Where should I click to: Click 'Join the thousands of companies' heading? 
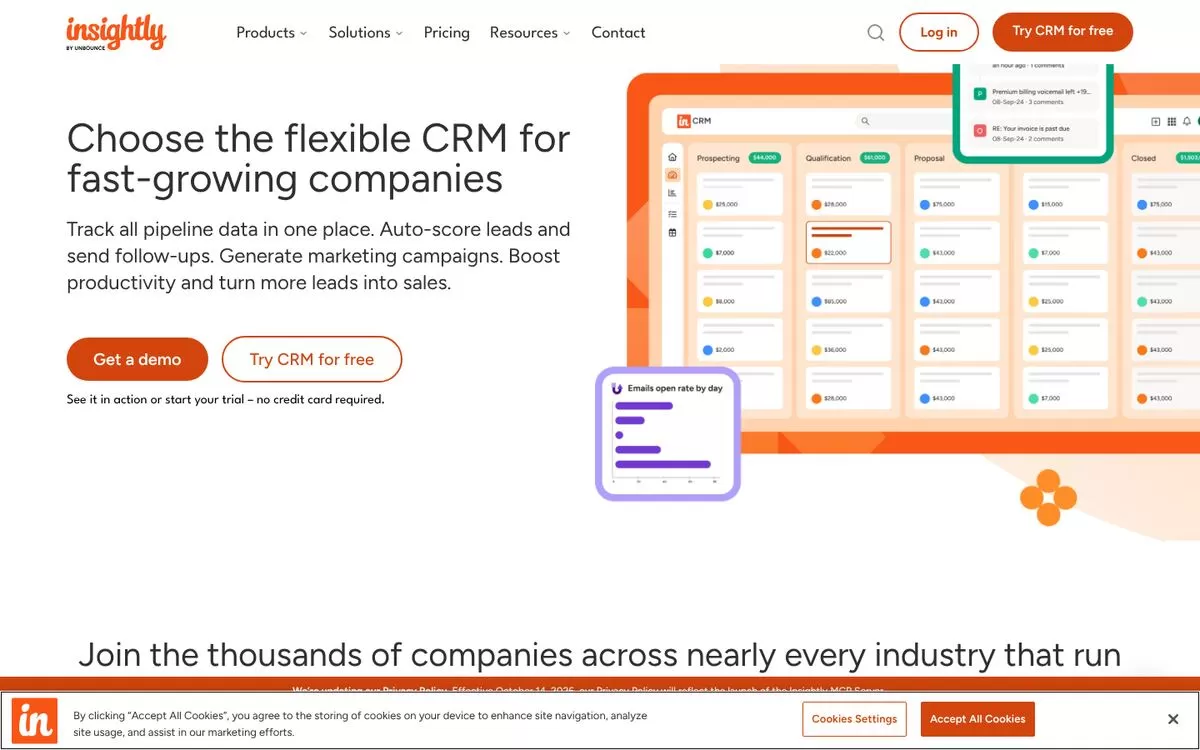click(x=600, y=655)
